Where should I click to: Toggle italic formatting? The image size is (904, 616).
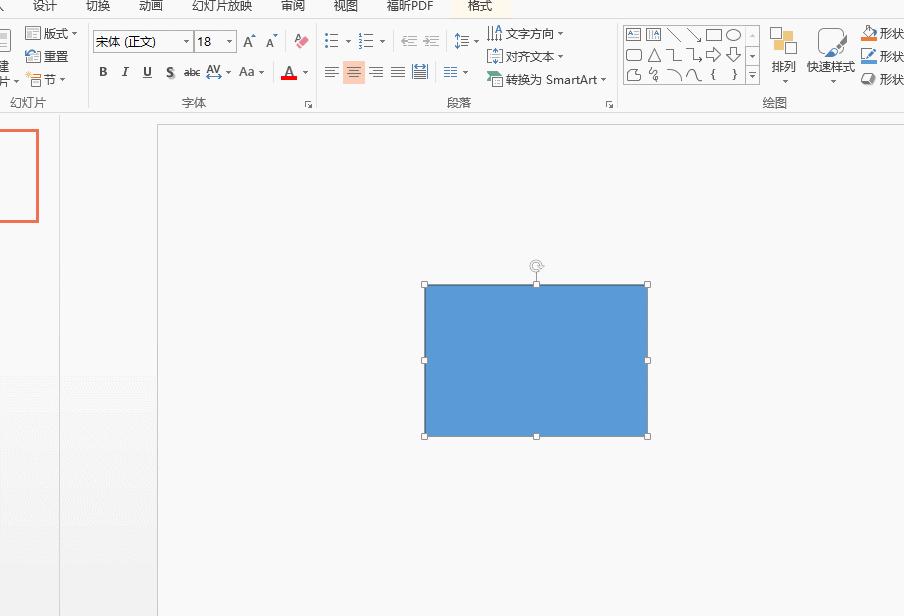(124, 72)
